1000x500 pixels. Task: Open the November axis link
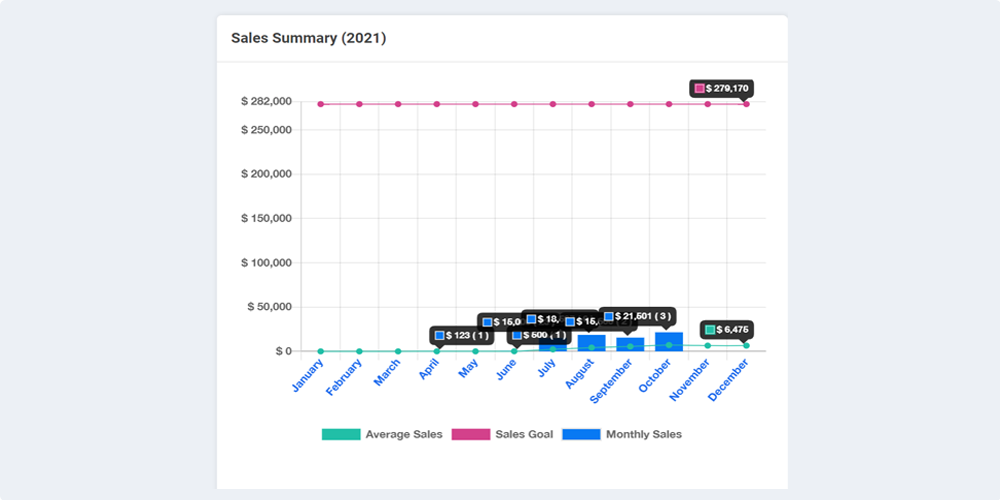pyautogui.click(x=690, y=380)
